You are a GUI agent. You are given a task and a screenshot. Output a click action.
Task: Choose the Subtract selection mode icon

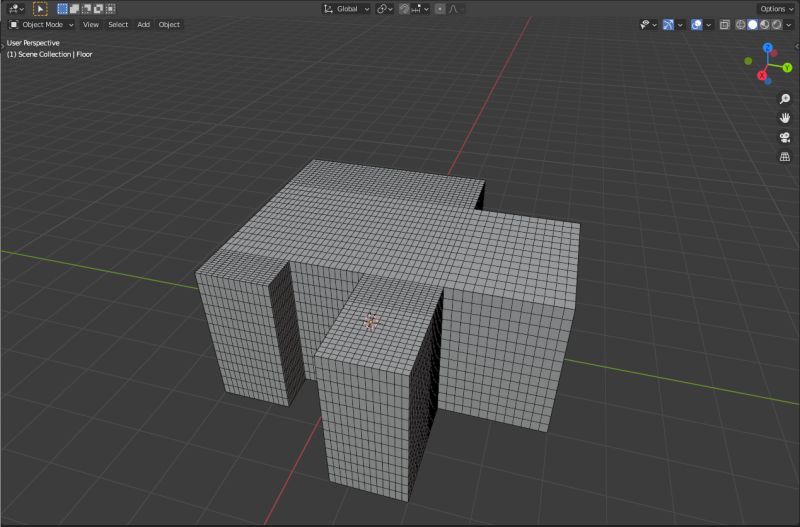[86, 9]
